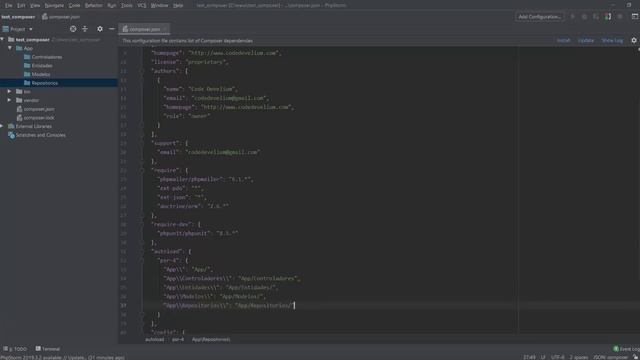Viewport: 640px width, 360px height.
Task: Select the Controladores folder
Action: pyautogui.click(x=47, y=57)
